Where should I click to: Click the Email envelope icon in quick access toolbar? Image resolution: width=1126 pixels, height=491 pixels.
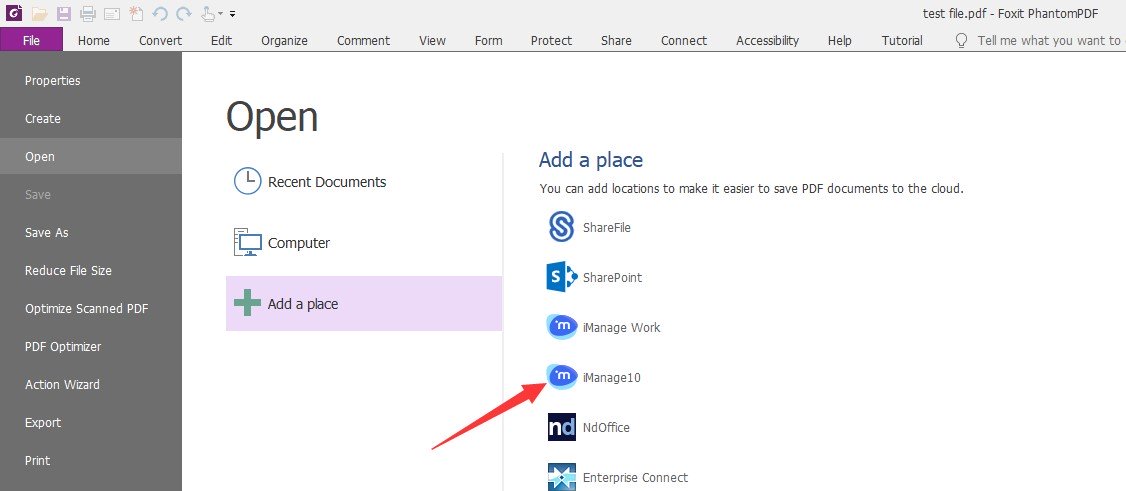pyautogui.click(x=112, y=13)
